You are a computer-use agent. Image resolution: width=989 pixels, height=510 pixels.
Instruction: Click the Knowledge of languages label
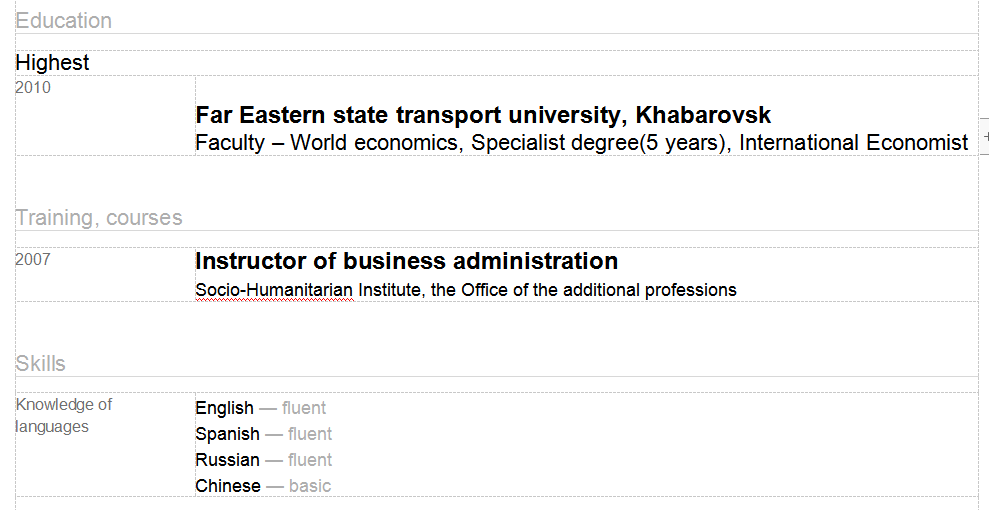64,415
